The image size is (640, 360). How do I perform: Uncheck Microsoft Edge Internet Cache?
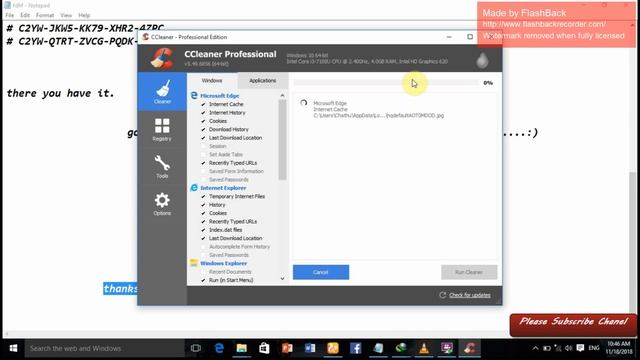(x=203, y=104)
